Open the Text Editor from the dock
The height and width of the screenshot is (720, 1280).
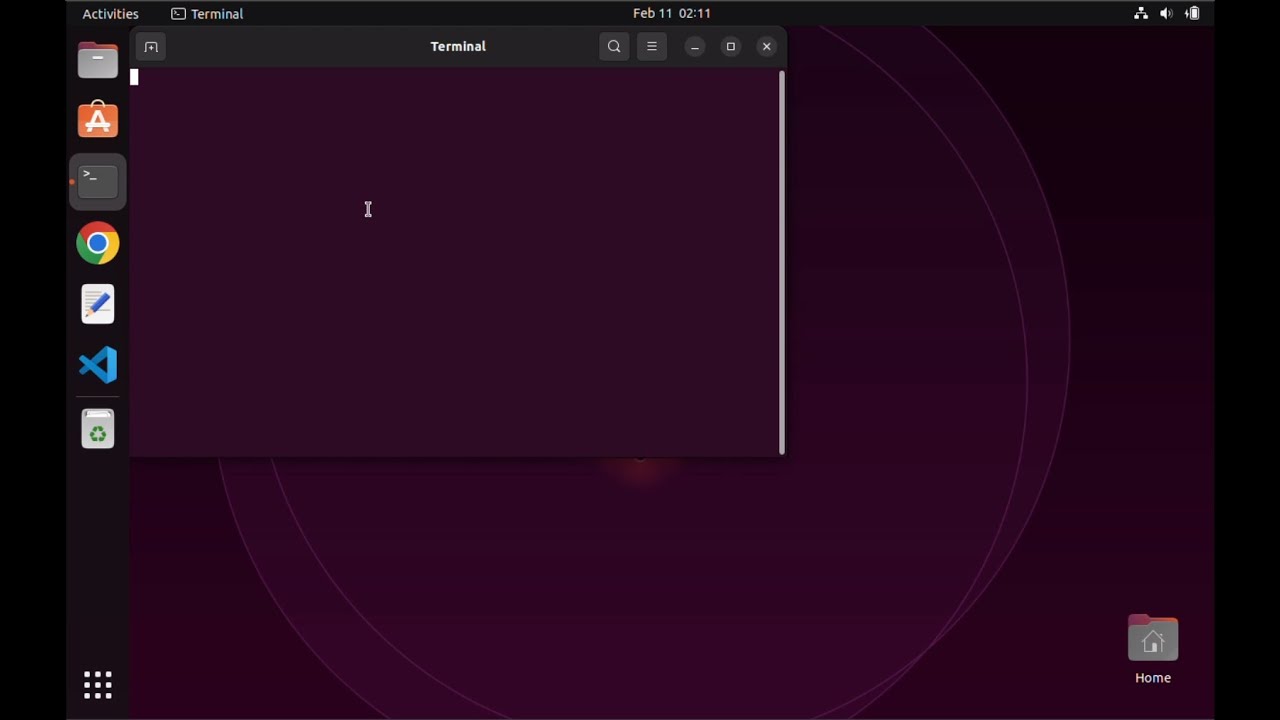pyautogui.click(x=98, y=304)
